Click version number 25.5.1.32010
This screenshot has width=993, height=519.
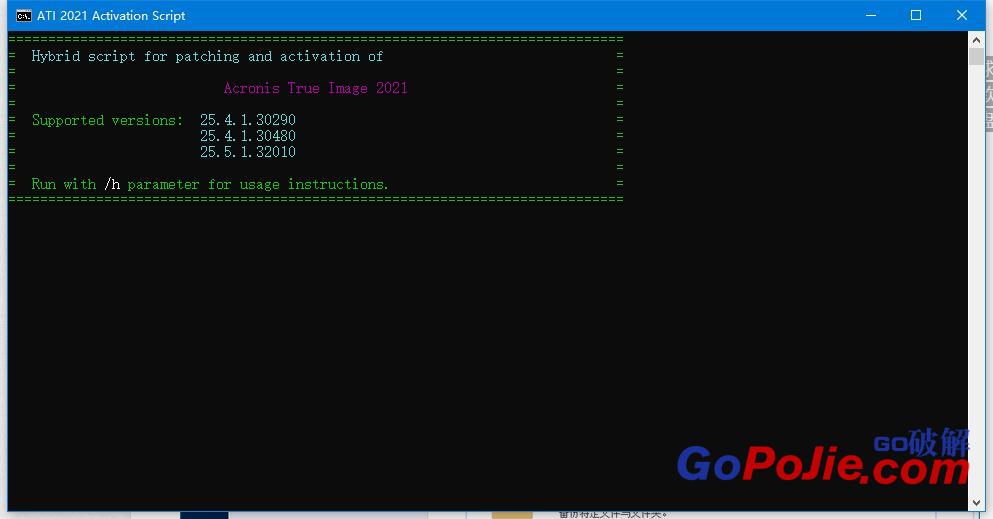click(248, 152)
